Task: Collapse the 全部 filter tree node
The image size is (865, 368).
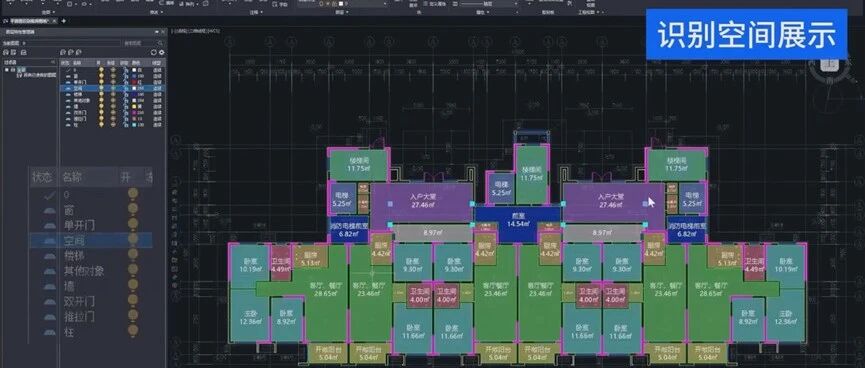Action: coord(7,70)
